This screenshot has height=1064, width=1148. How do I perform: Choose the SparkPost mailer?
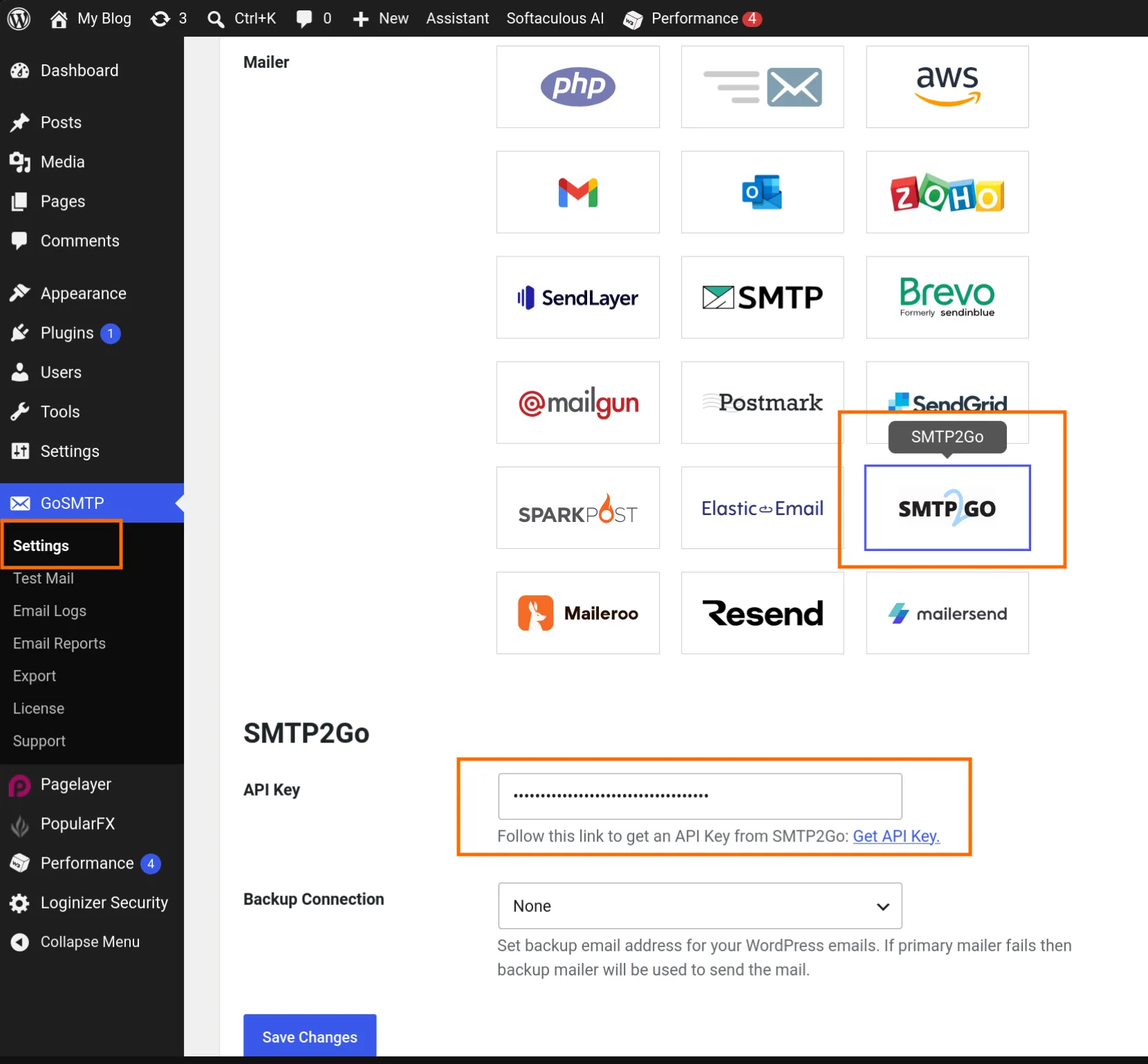pos(577,507)
